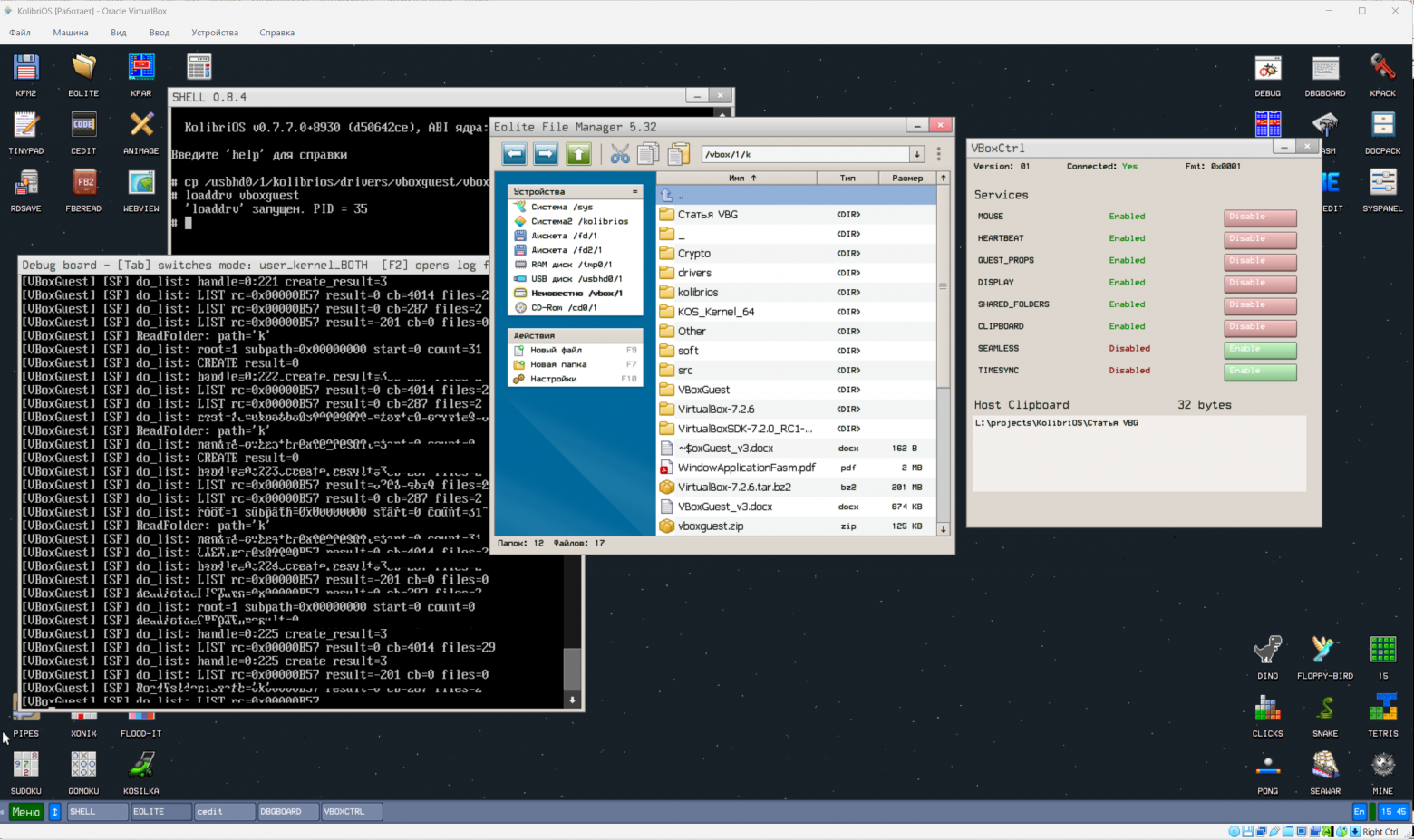Viewport: 1414px width, 840px height.
Task: Open the WEBVIEW browser icon
Action: pyautogui.click(x=141, y=190)
